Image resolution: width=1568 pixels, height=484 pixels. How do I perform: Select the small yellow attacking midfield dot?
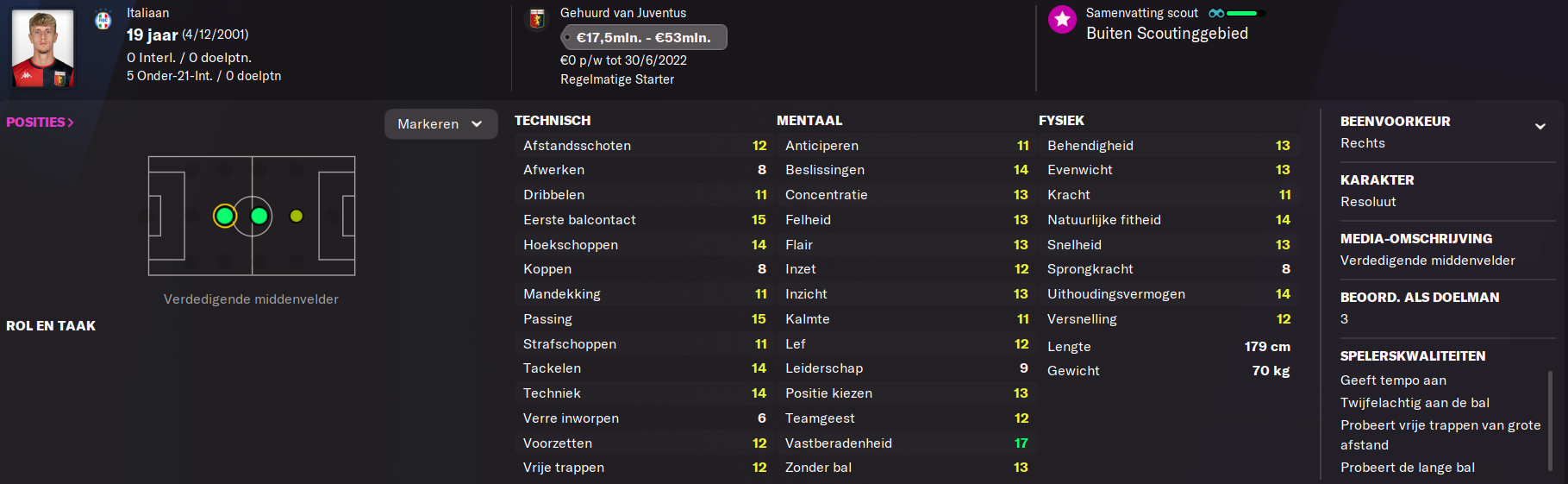297,216
